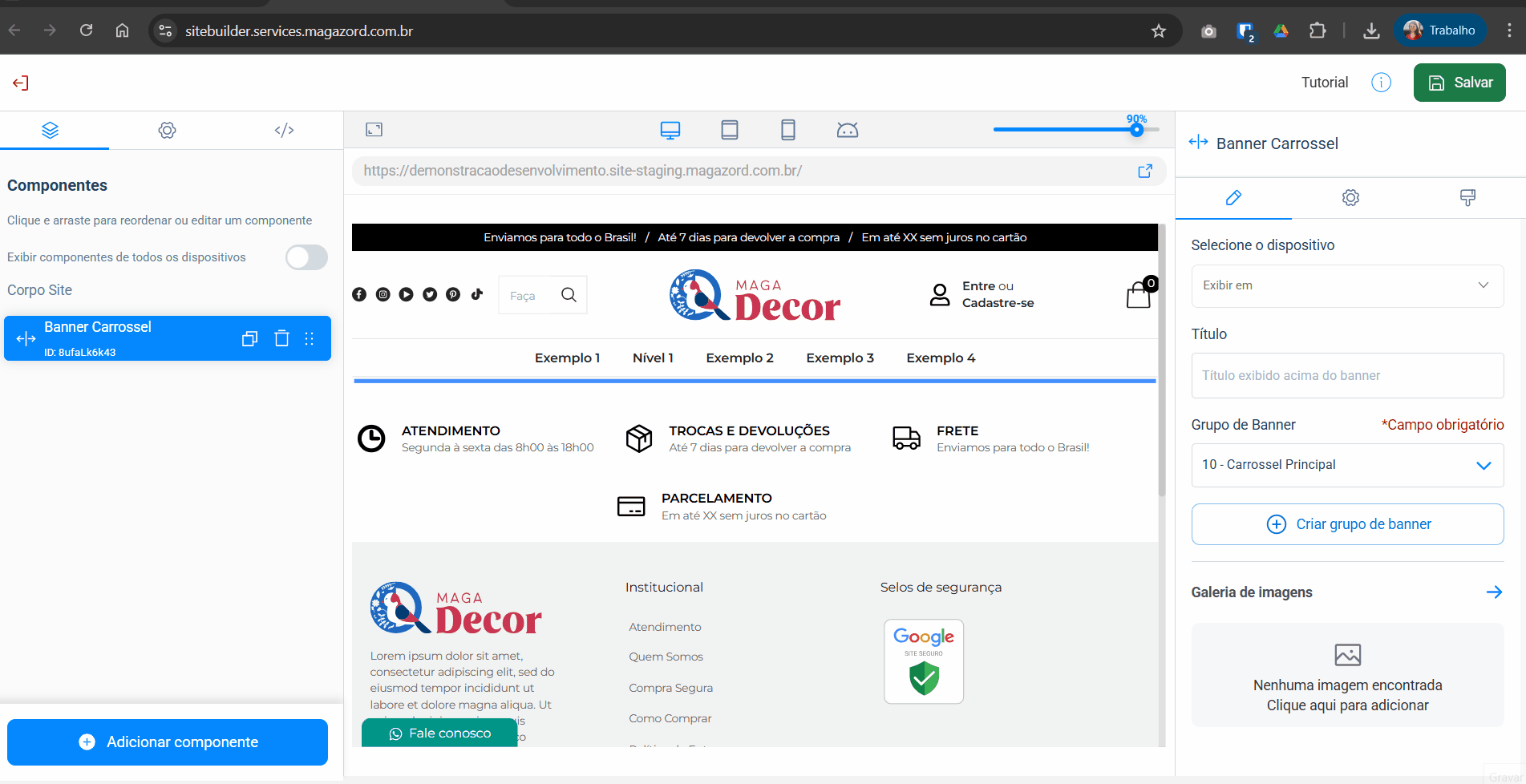Open the Nível 1 menu item
This screenshot has width=1526, height=784.
click(x=653, y=358)
